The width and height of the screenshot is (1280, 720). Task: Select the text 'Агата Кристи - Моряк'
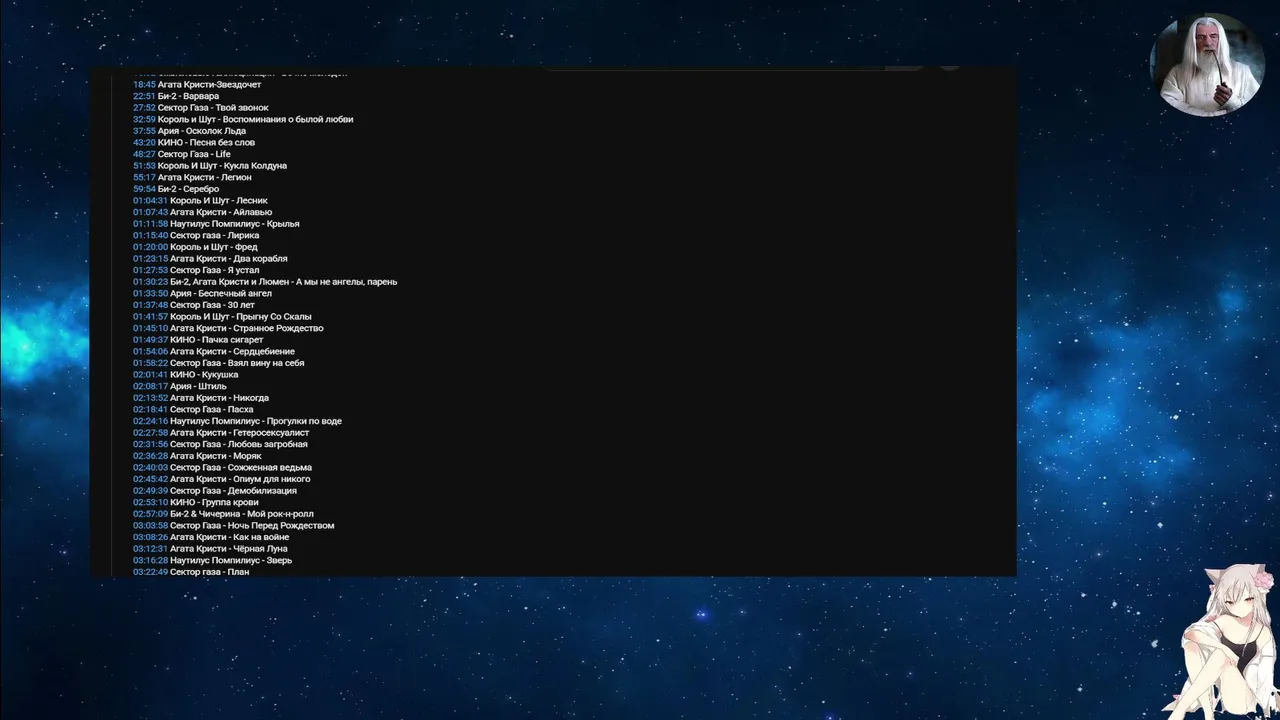click(216, 456)
